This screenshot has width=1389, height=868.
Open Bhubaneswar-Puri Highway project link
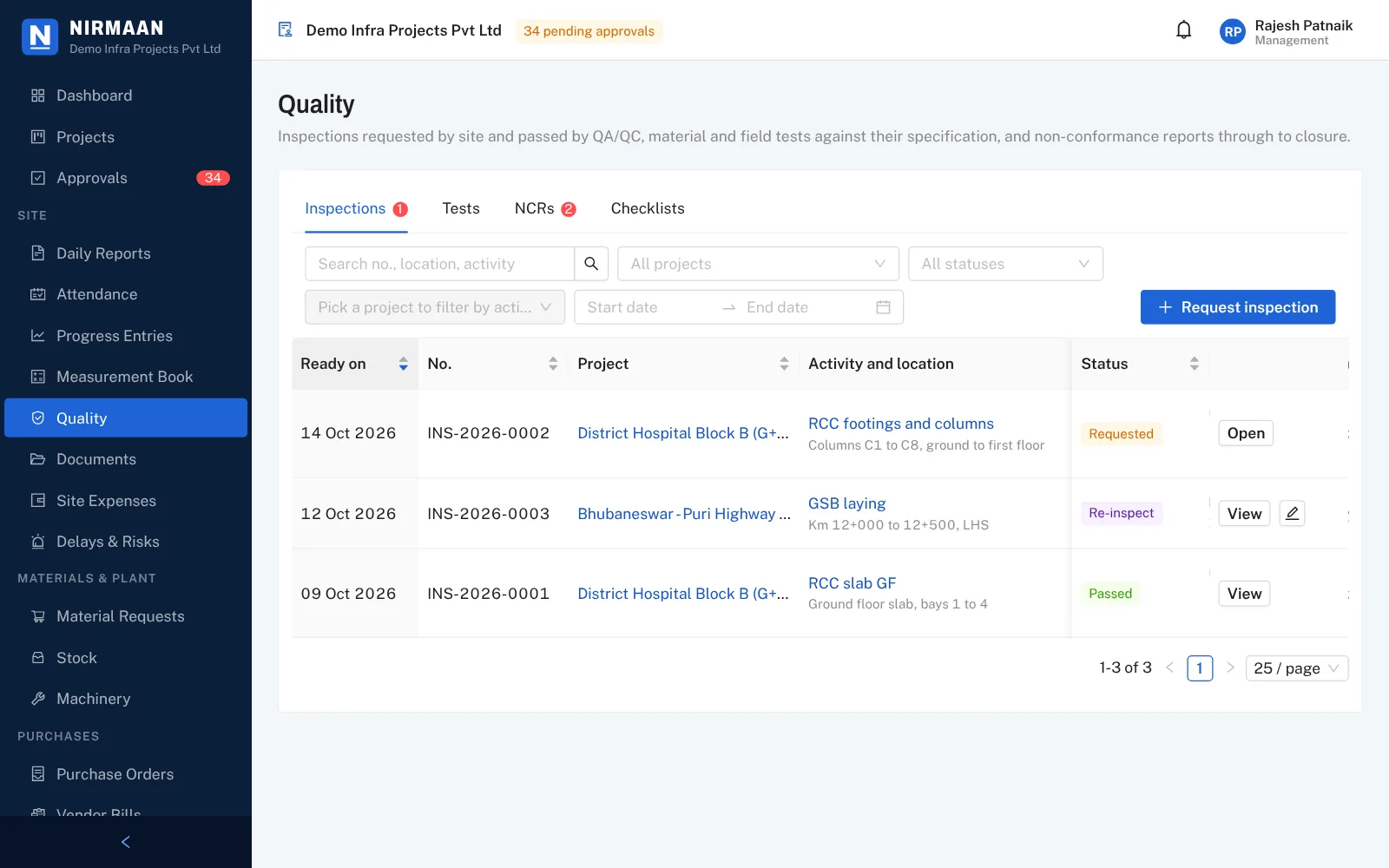684,514
